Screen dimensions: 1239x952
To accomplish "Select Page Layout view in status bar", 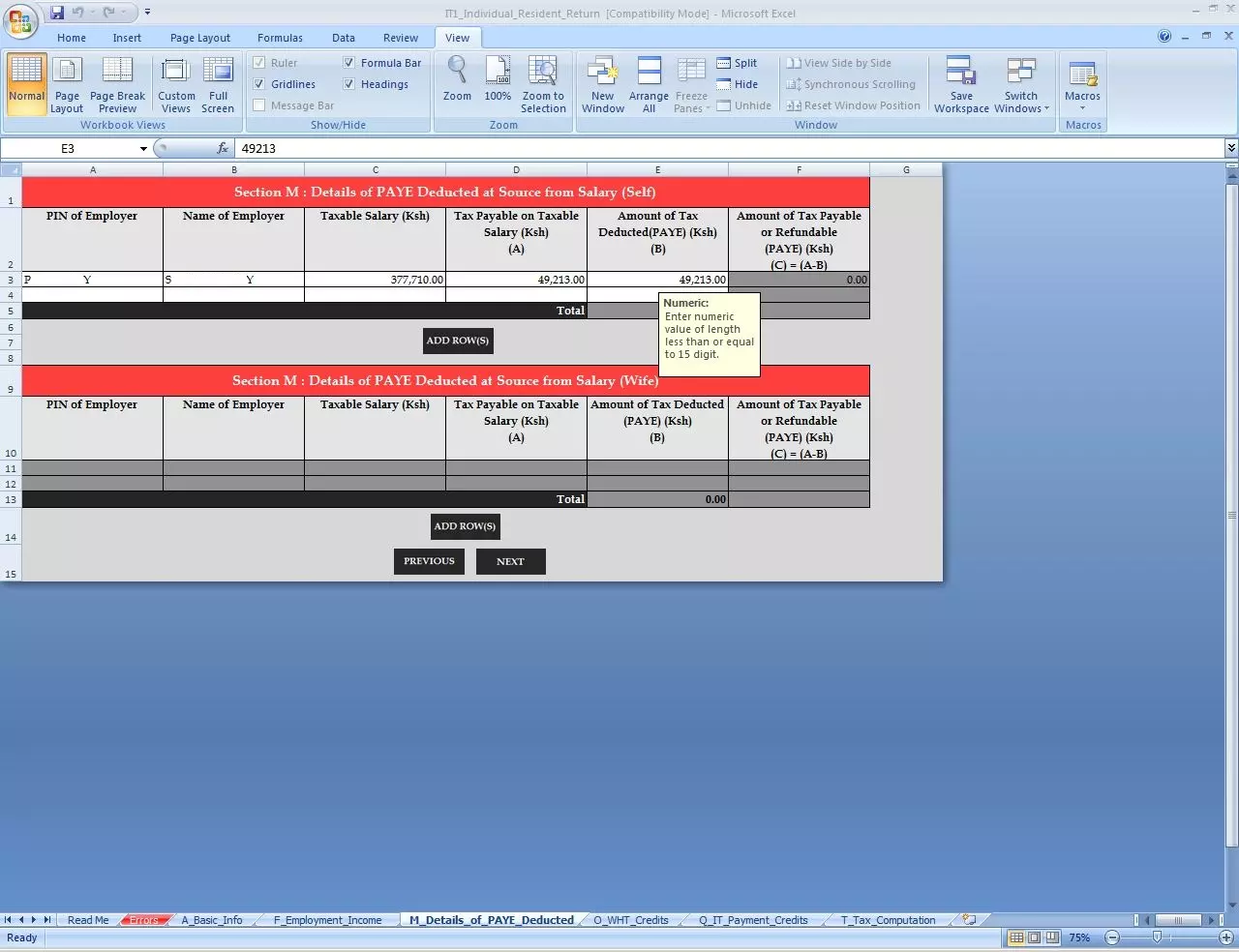I will (x=1034, y=937).
